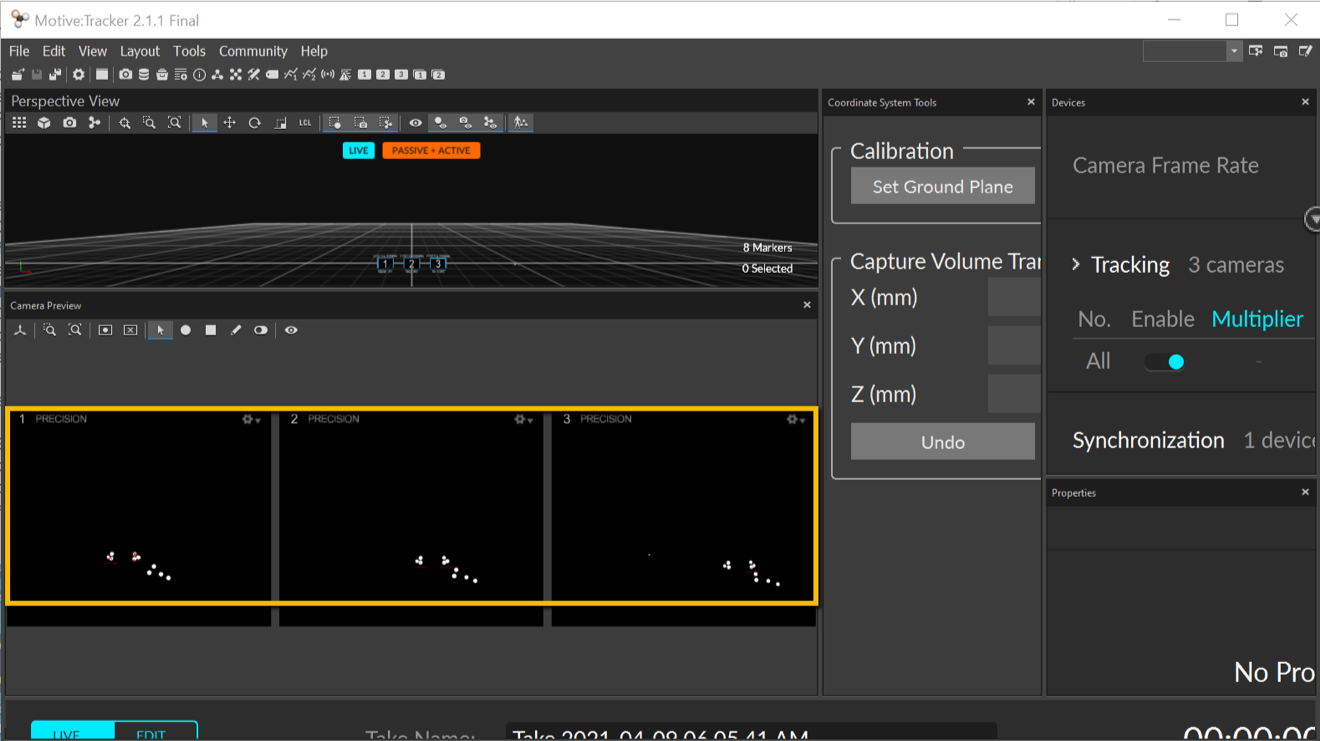Click the Multiplier column header
This screenshot has height=741, width=1320.
click(x=1257, y=319)
